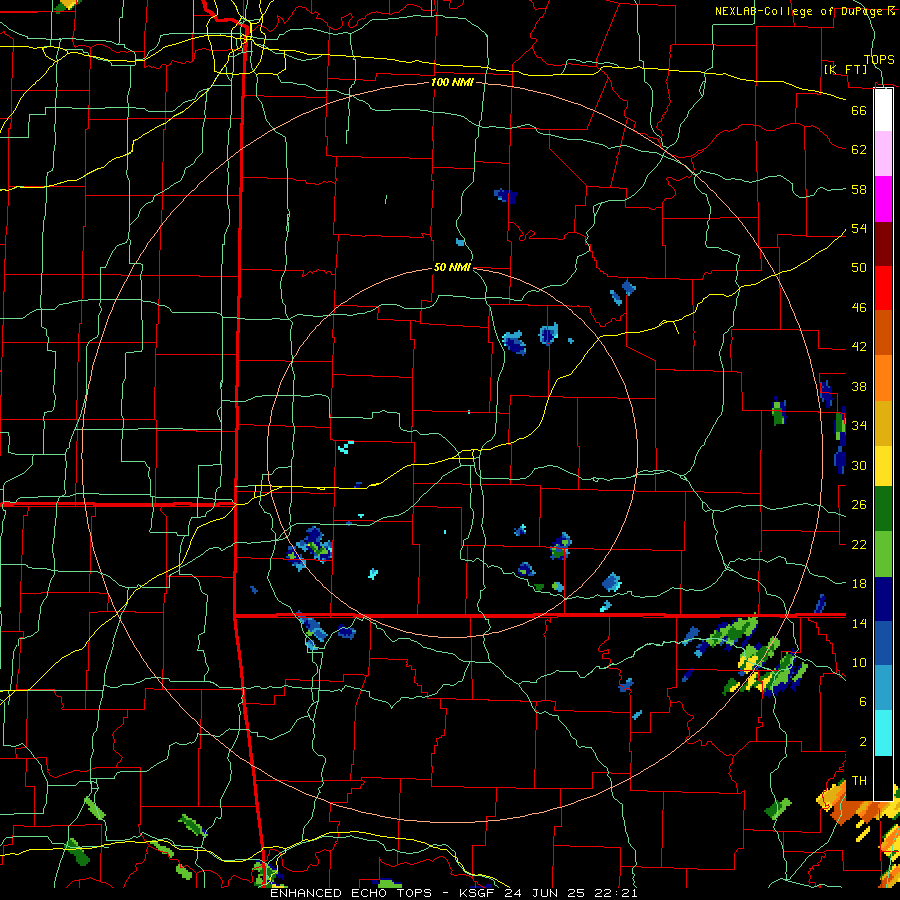Select the black TH legend swatch
The image size is (900, 900).
click(883, 778)
